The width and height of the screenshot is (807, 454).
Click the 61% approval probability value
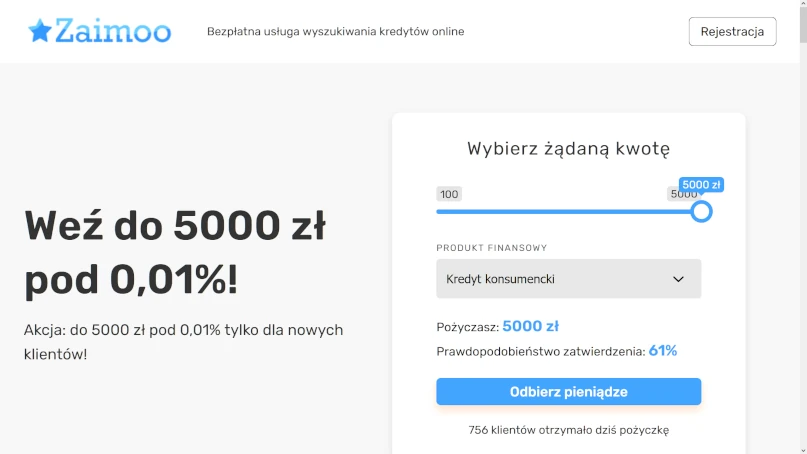(662, 351)
